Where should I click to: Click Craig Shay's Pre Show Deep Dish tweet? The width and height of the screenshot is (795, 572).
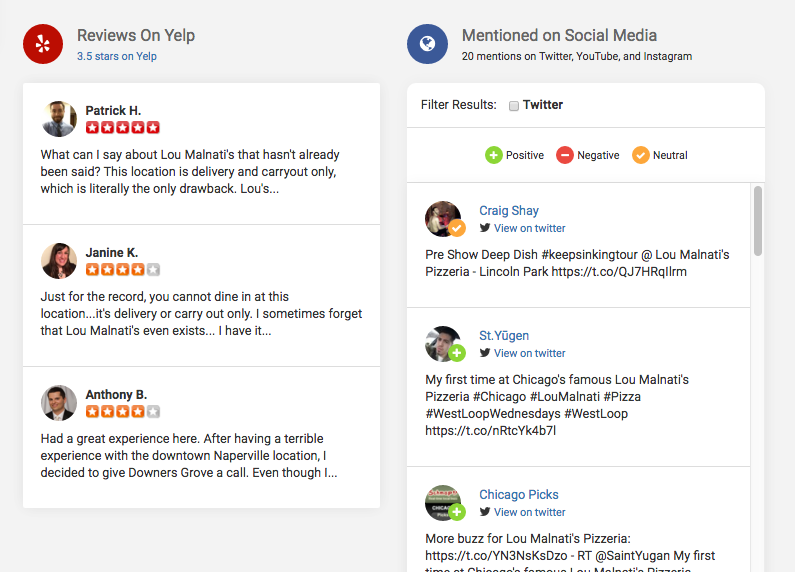point(577,263)
